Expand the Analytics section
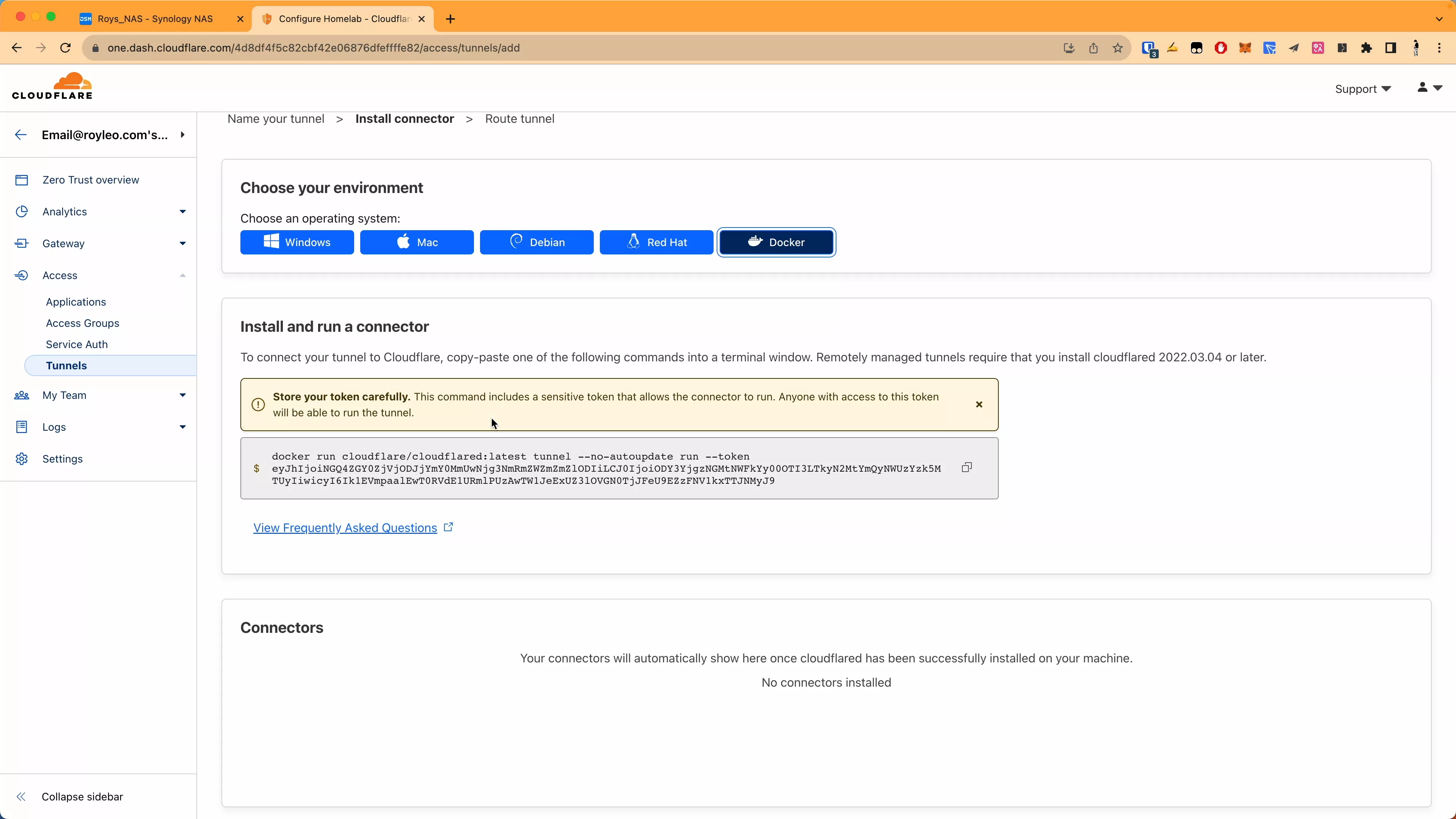This screenshot has width=1456, height=819. pyautogui.click(x=182, y=212)
